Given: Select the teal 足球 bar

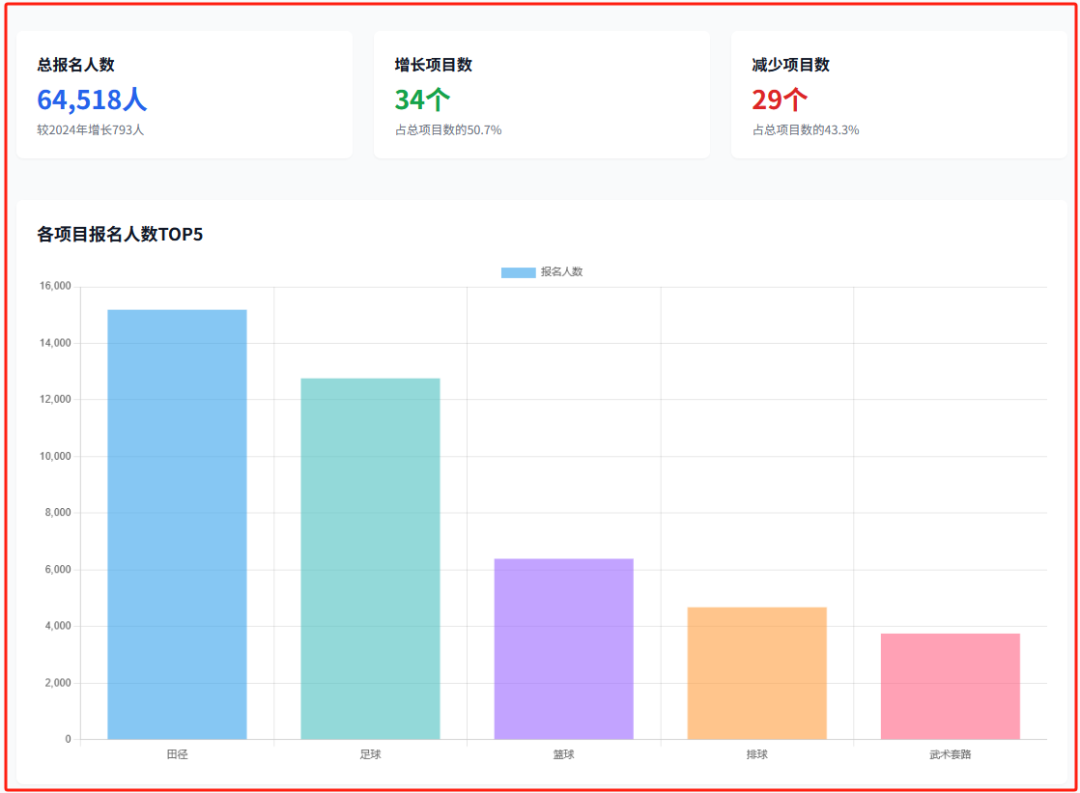Looking at the screenshot, I should (371, 559).
